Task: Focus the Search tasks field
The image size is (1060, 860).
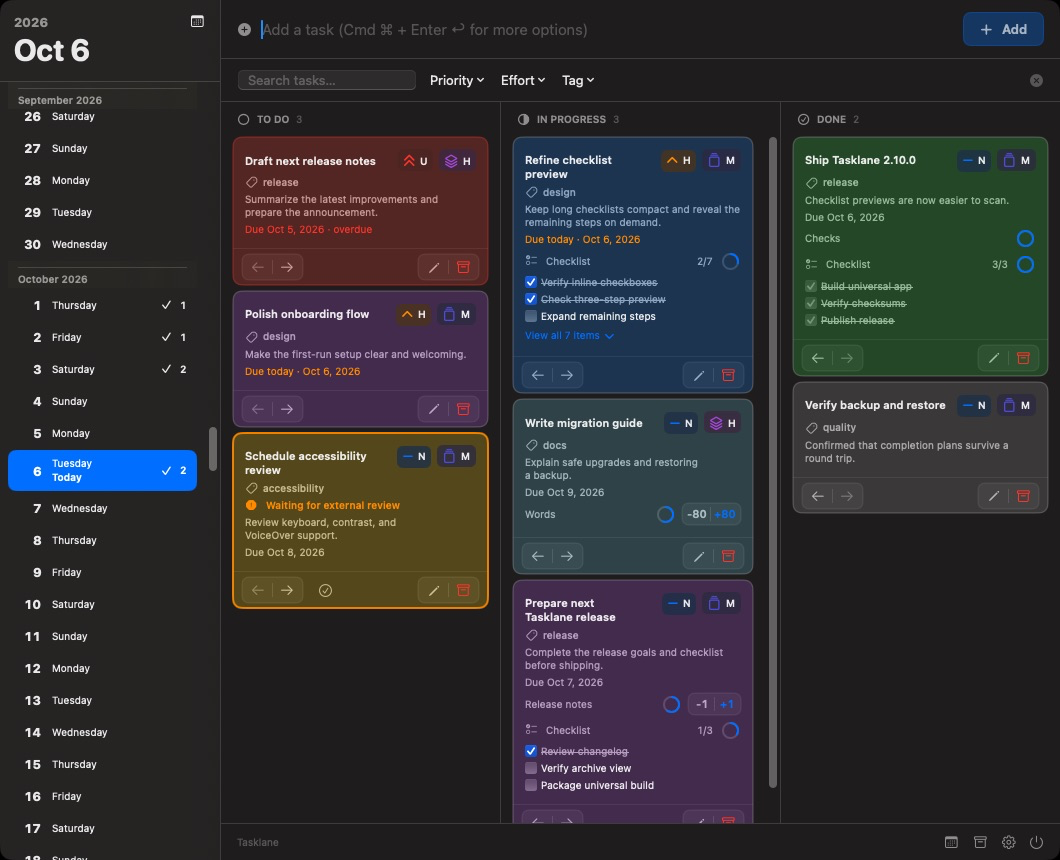Action: (327, 80)
